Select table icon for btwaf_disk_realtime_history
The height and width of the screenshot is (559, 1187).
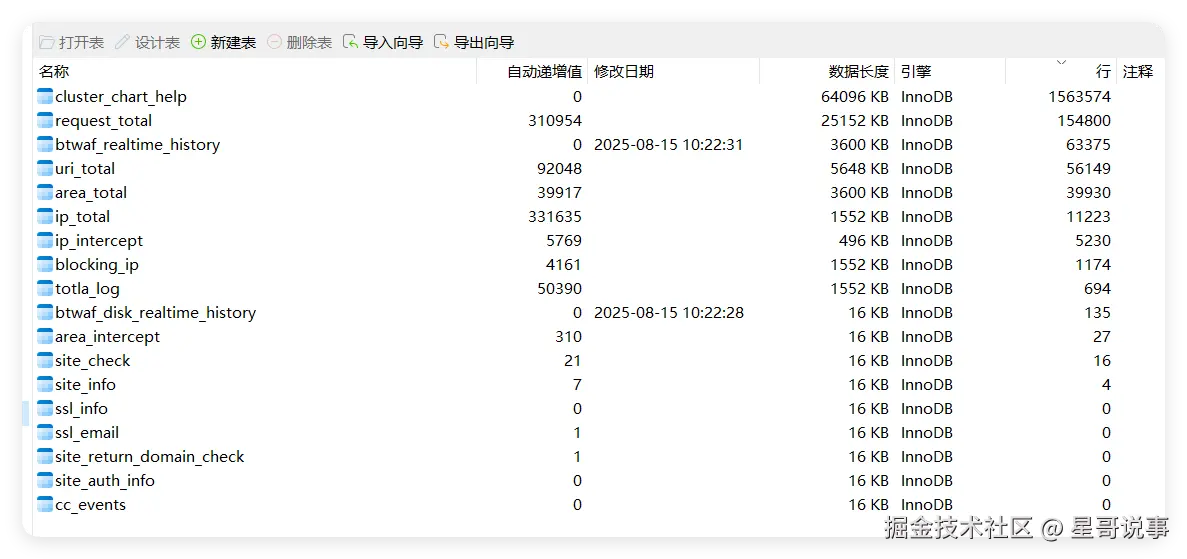point(45,313)
